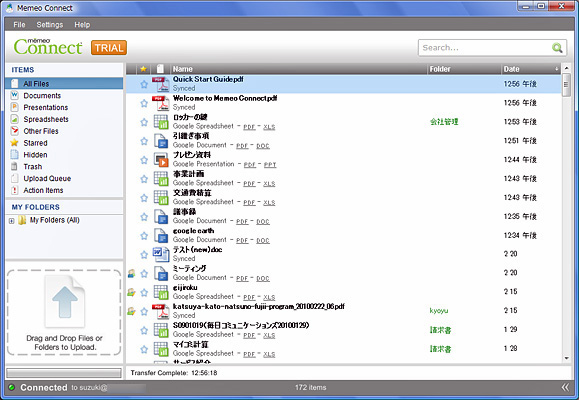Show Starred items via star icon
The height and width of the screenshot is (400, 579).
pos(14,143)
